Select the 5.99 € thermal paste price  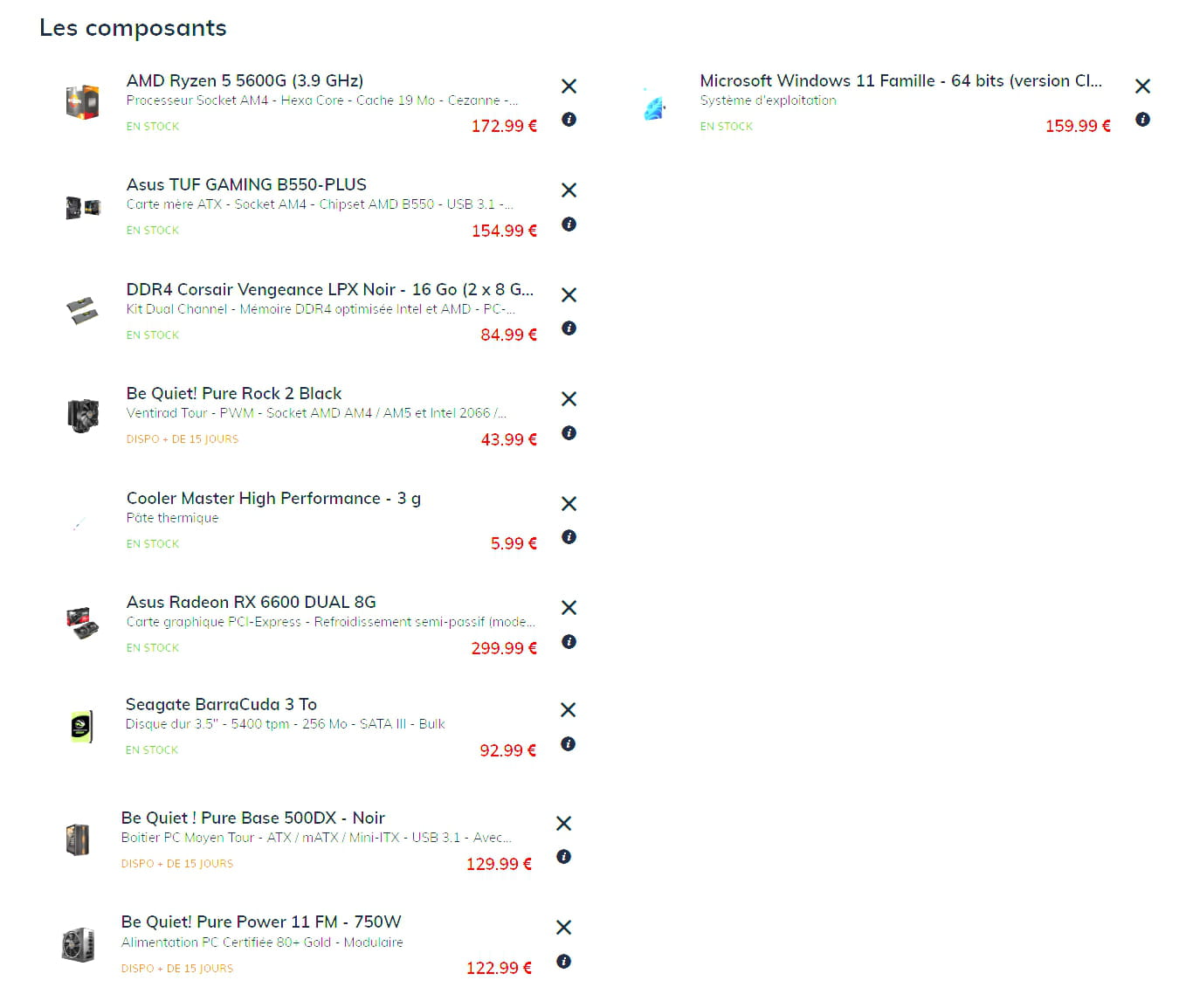[514, 543]
